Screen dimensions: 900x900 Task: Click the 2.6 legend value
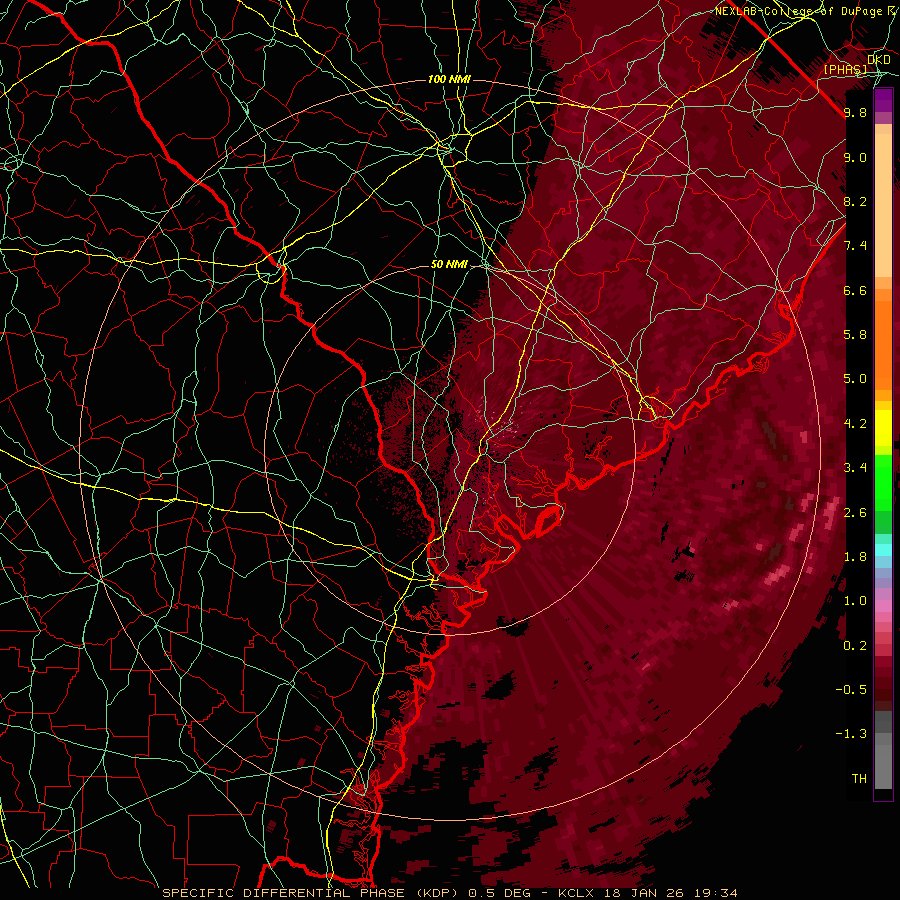pos(855,513)
